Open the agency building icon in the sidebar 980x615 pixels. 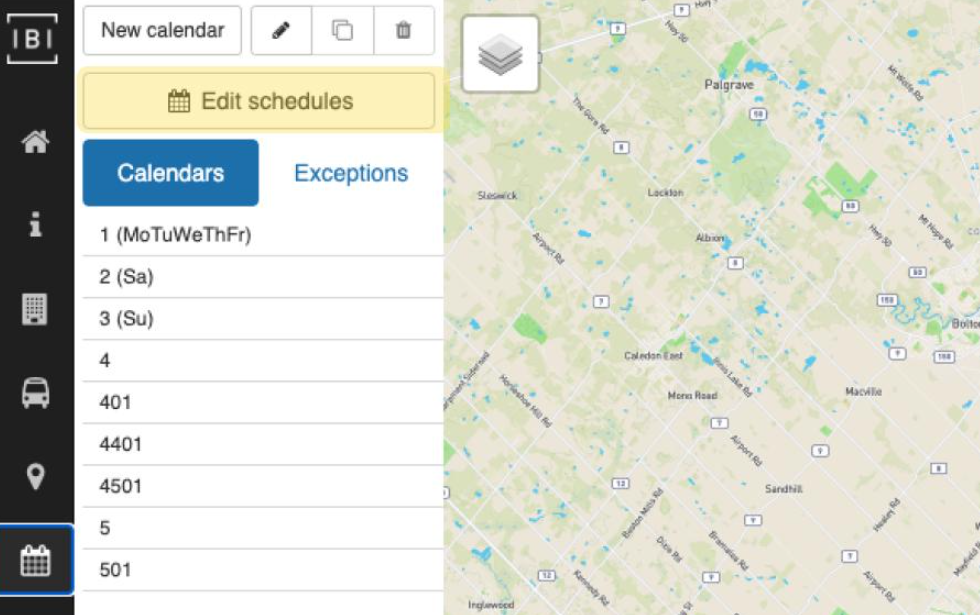34,309
